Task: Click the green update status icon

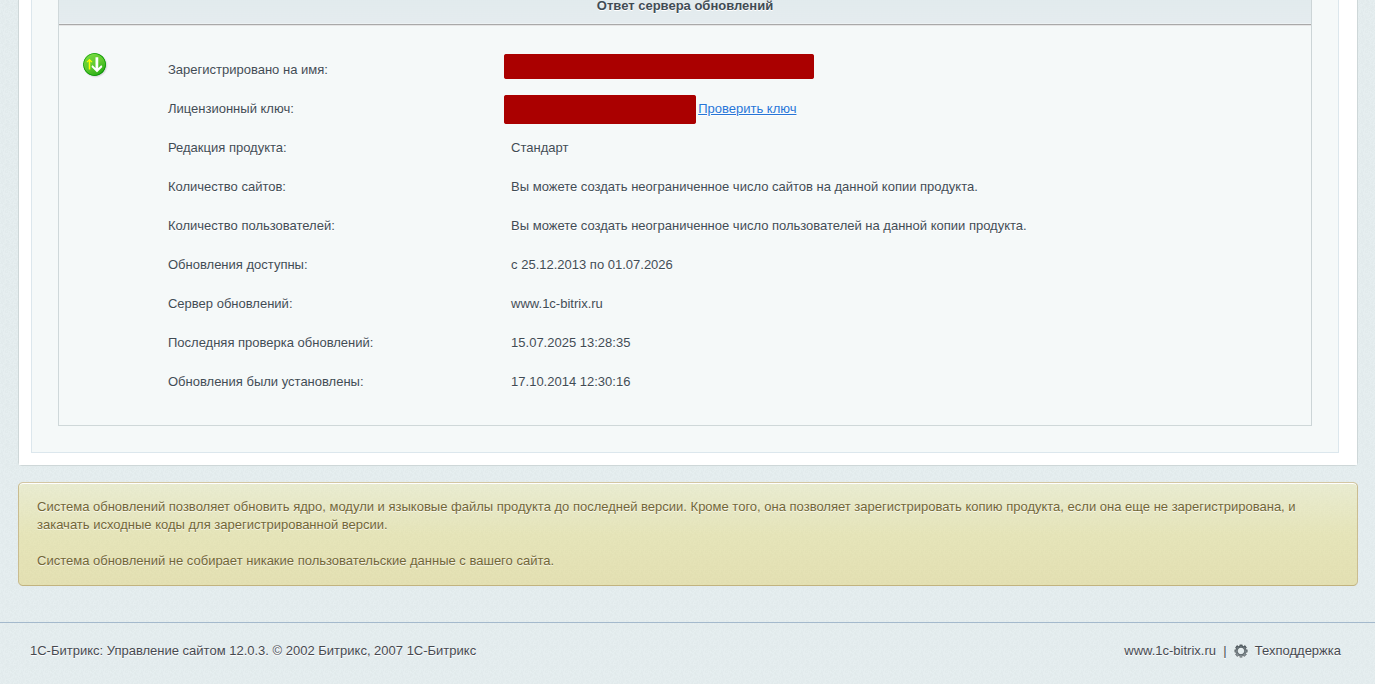Action: click(x=95, y=66)
